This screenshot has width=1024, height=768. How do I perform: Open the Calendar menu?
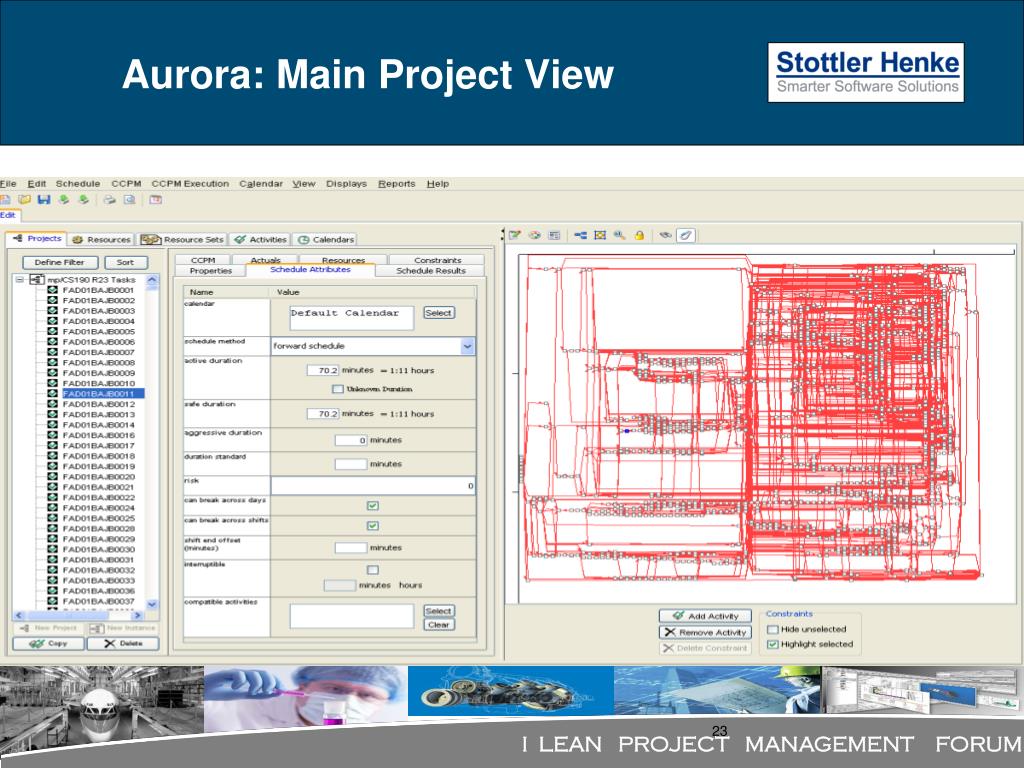click(261, 184)
